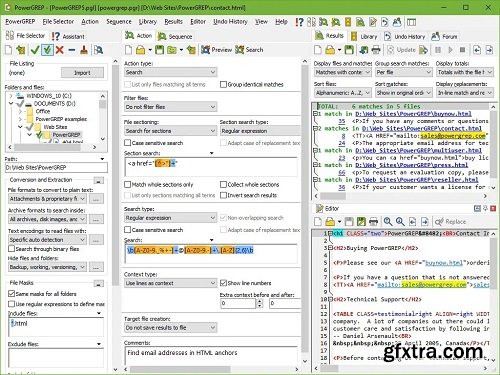Open the press.html result link
The width and height of the screenshot is (500, 375).
point(412,165)
